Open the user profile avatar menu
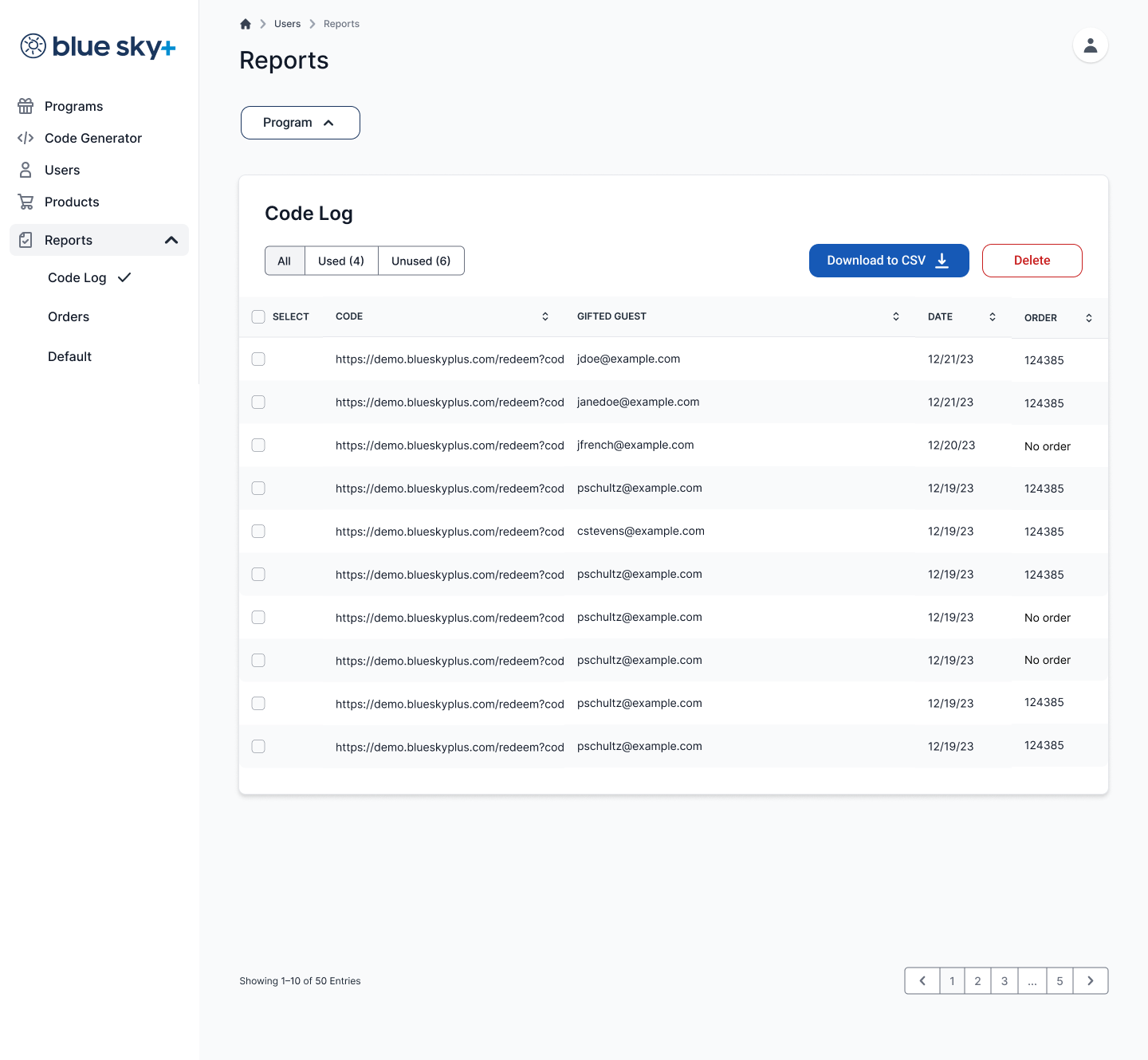 pos(1090,45)
